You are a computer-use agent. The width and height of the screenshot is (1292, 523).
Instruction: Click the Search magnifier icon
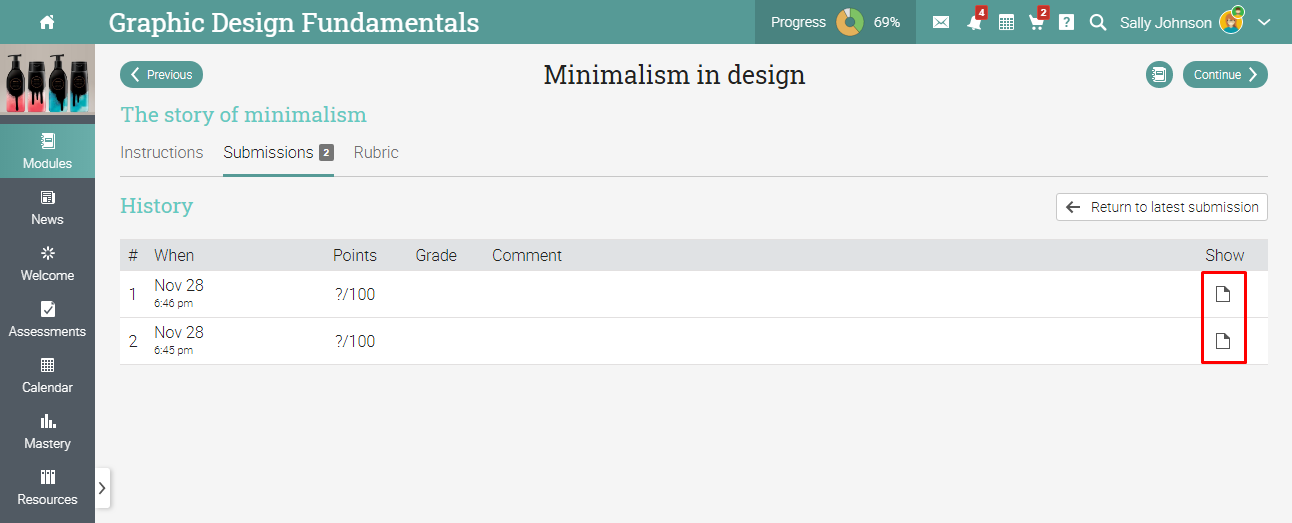coord(1098,22)
